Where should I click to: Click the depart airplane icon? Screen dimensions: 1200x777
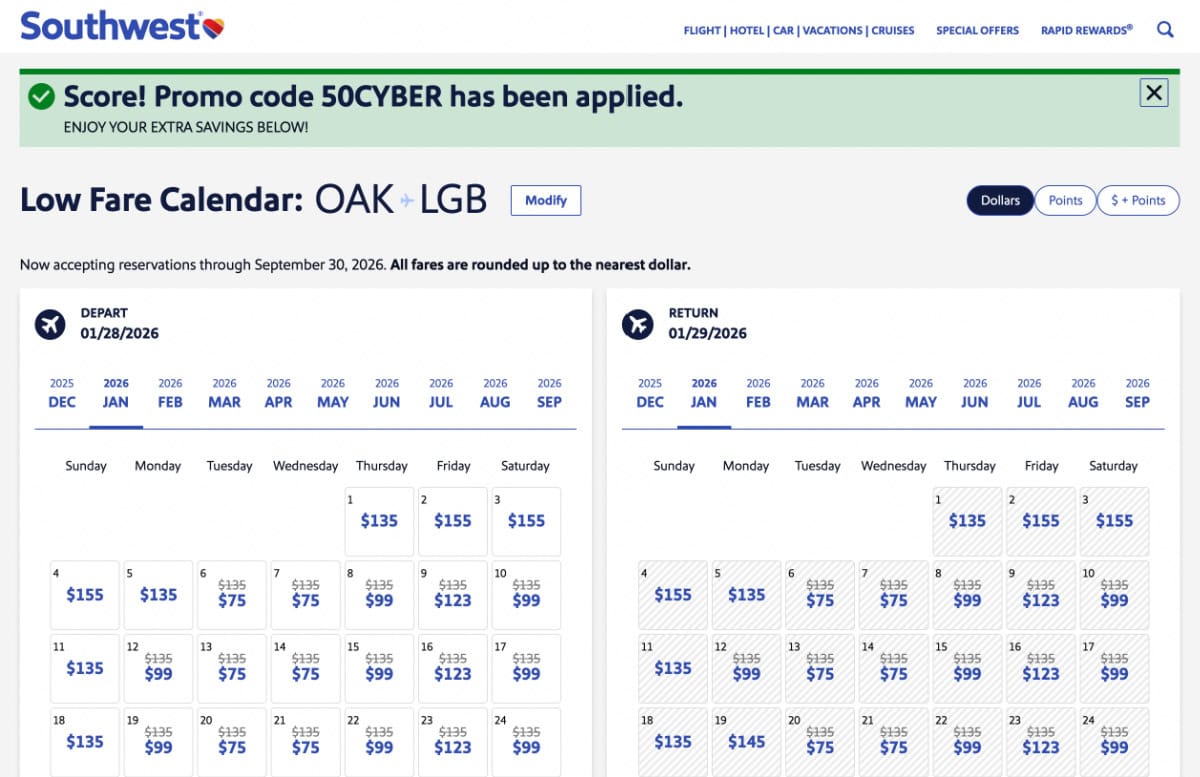pos(49,324)
